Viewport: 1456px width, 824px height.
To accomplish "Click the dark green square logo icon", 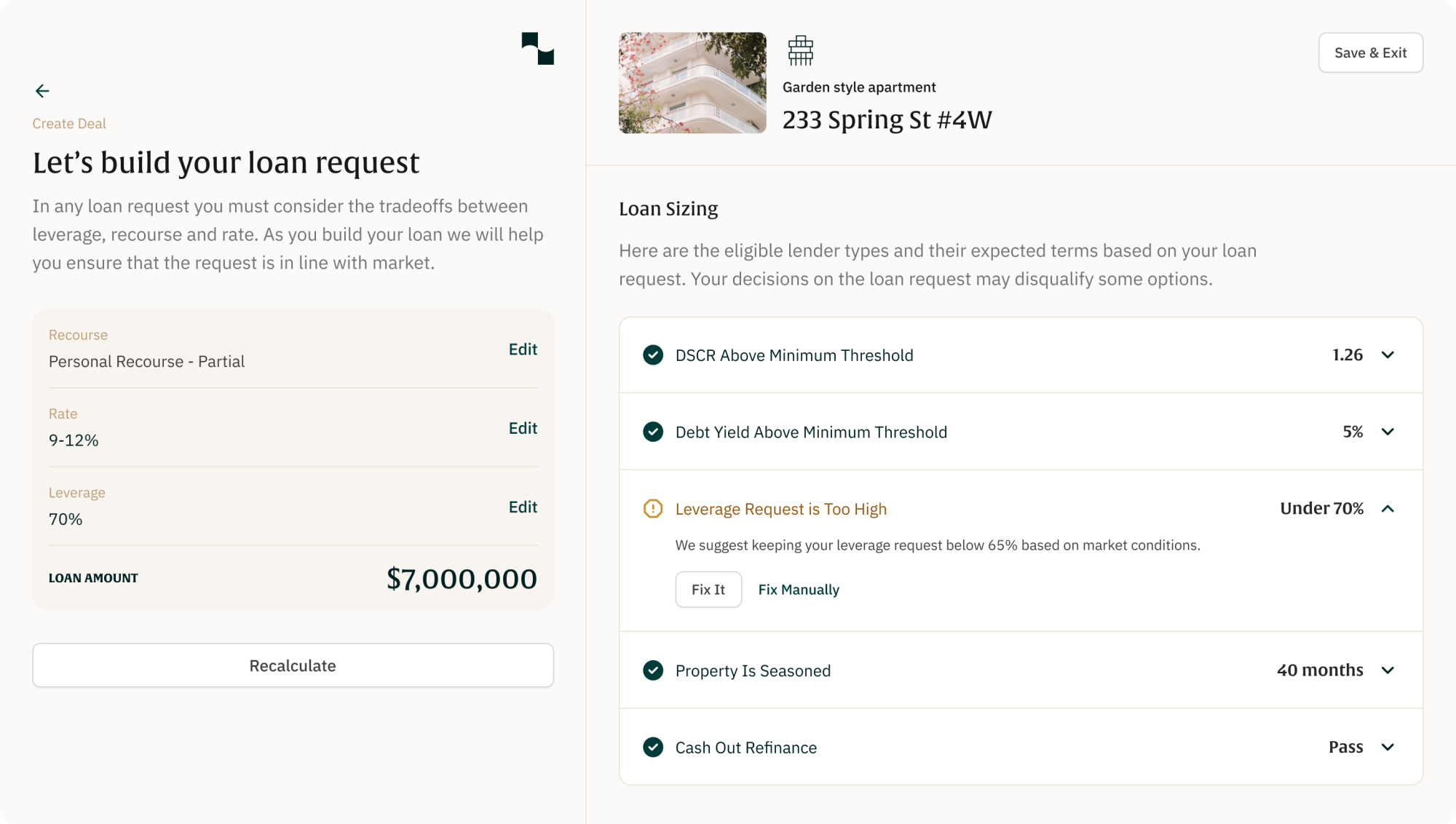I will (538, 49).
